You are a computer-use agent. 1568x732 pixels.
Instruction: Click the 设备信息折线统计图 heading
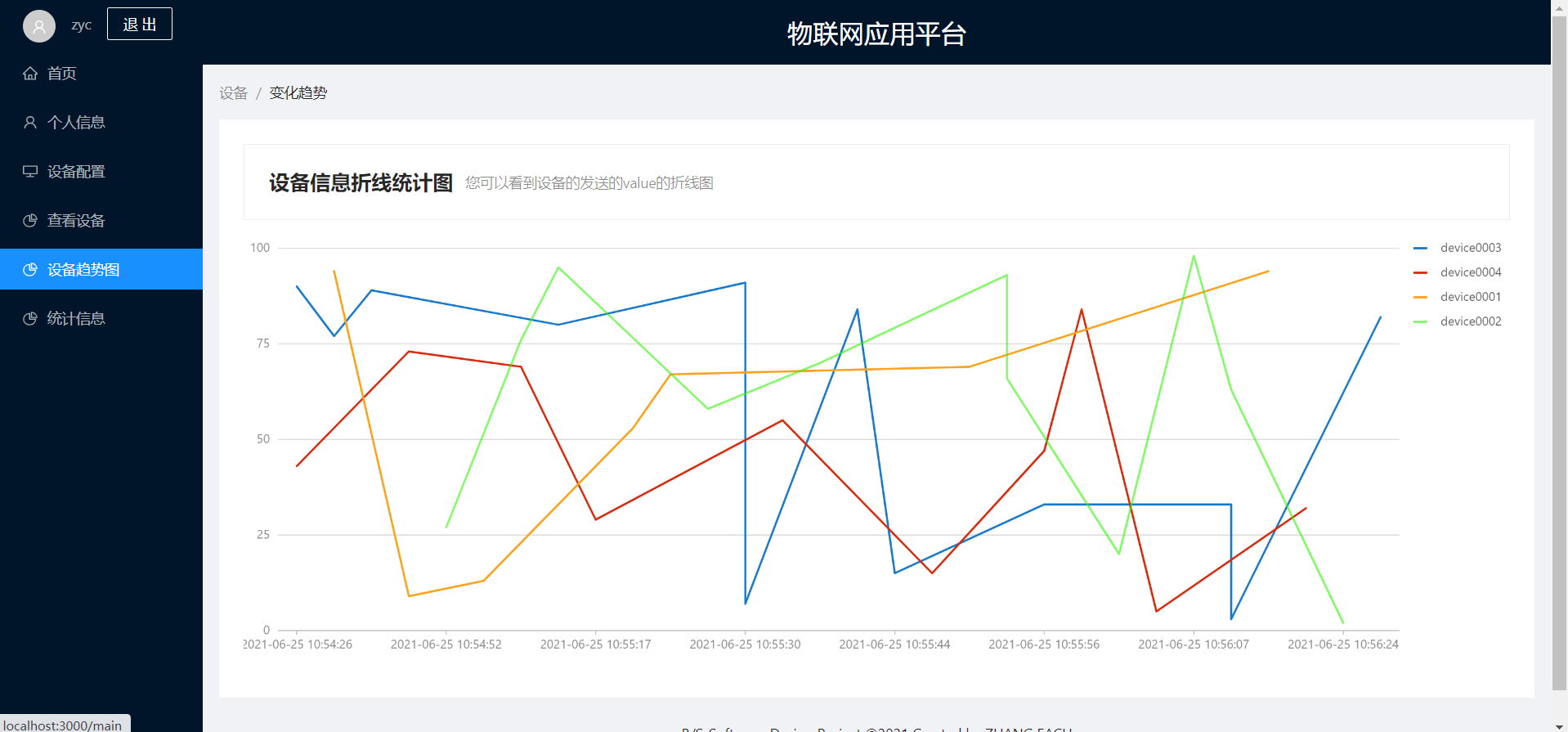tap(361, 182)
